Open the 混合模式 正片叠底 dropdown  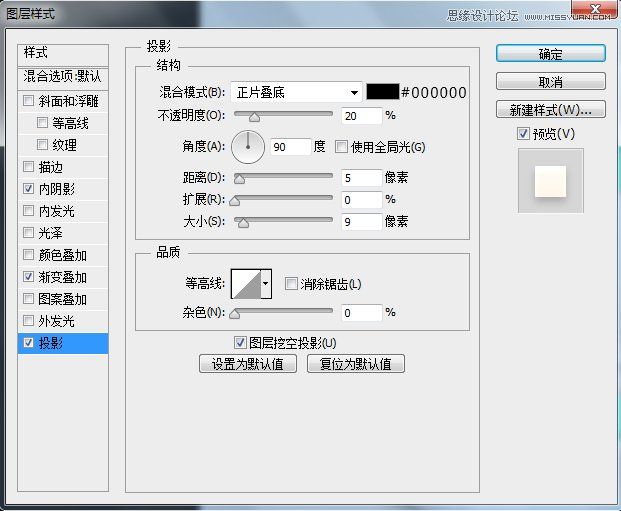coord(296,93)
